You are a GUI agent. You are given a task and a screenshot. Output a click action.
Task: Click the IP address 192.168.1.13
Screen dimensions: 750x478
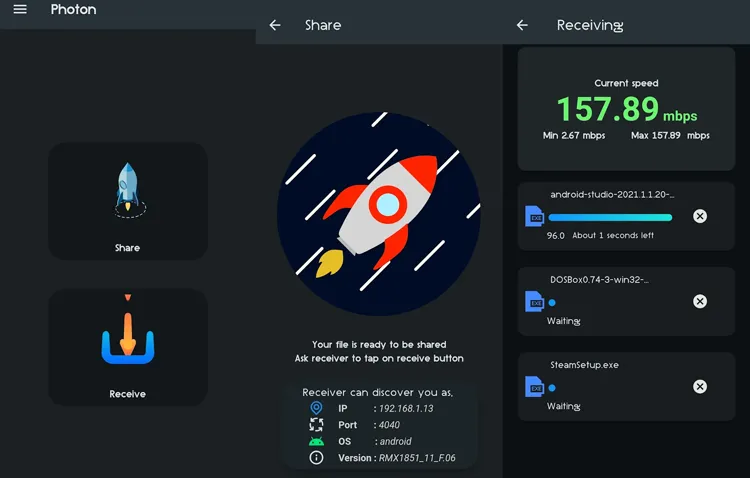(x=406, y=409)
